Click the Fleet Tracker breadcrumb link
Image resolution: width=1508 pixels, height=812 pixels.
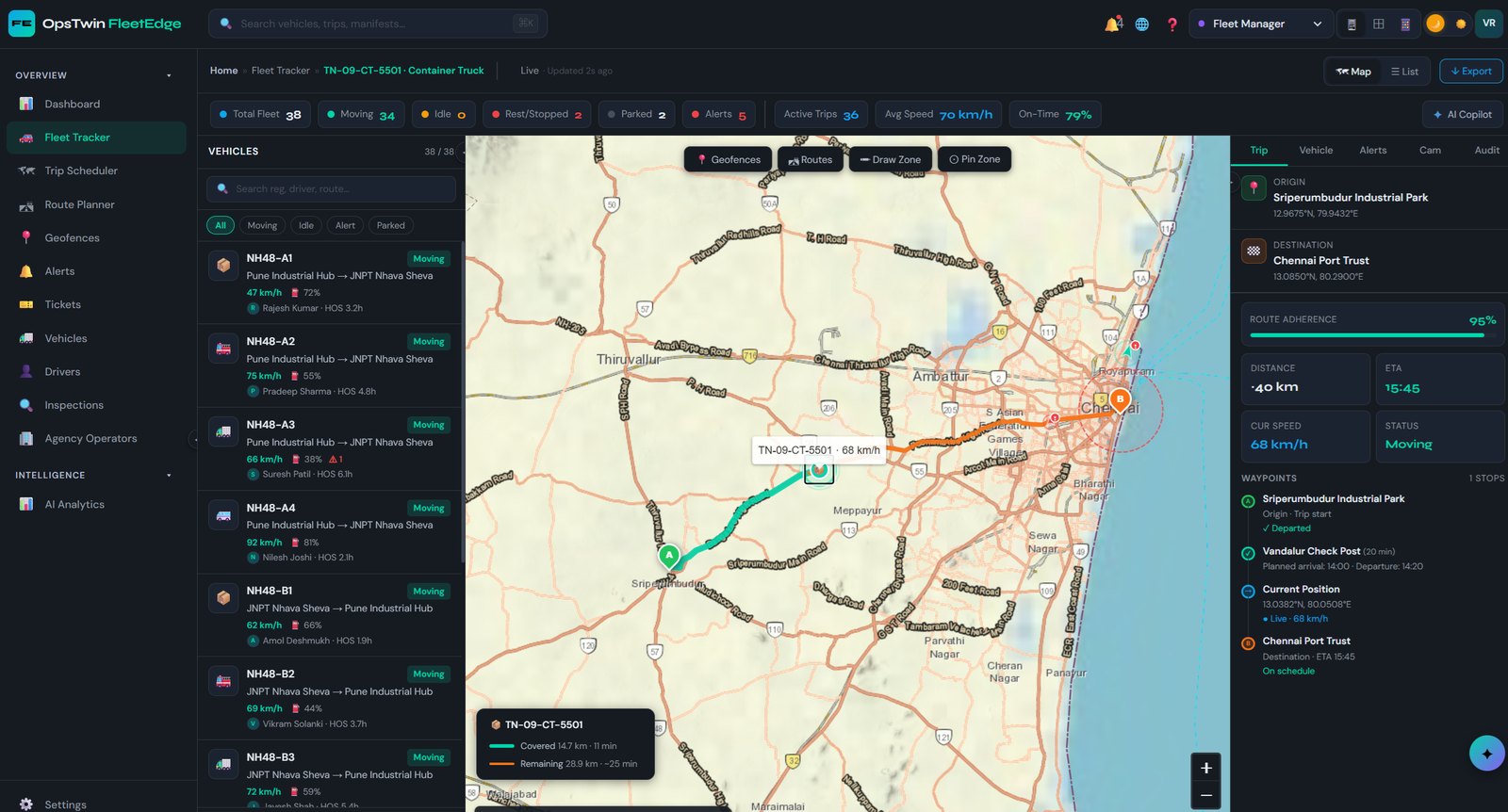(x=280, y=71)
